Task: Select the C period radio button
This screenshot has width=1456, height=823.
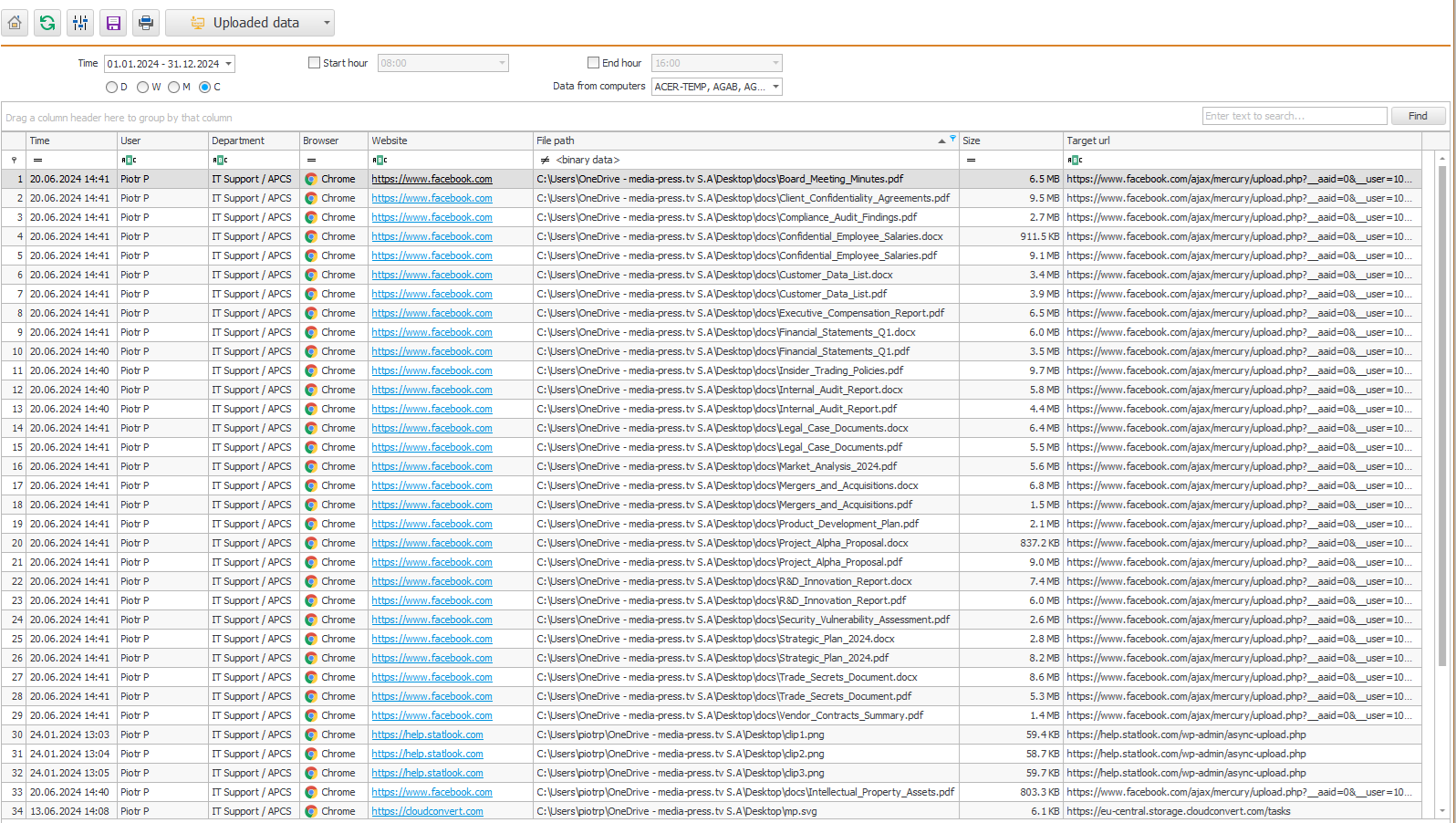Action: [204, 88]
